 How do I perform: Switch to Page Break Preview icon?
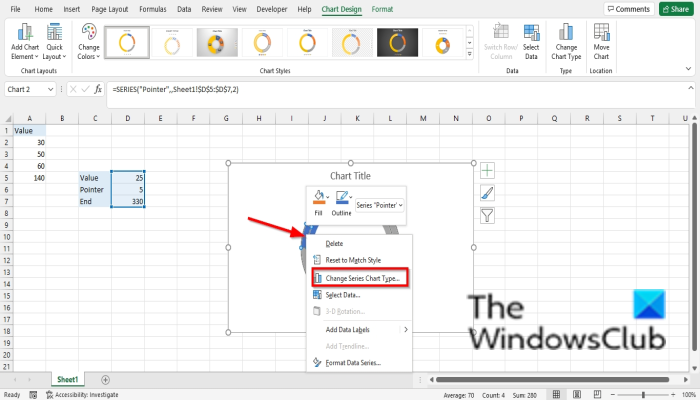point(597,394)
